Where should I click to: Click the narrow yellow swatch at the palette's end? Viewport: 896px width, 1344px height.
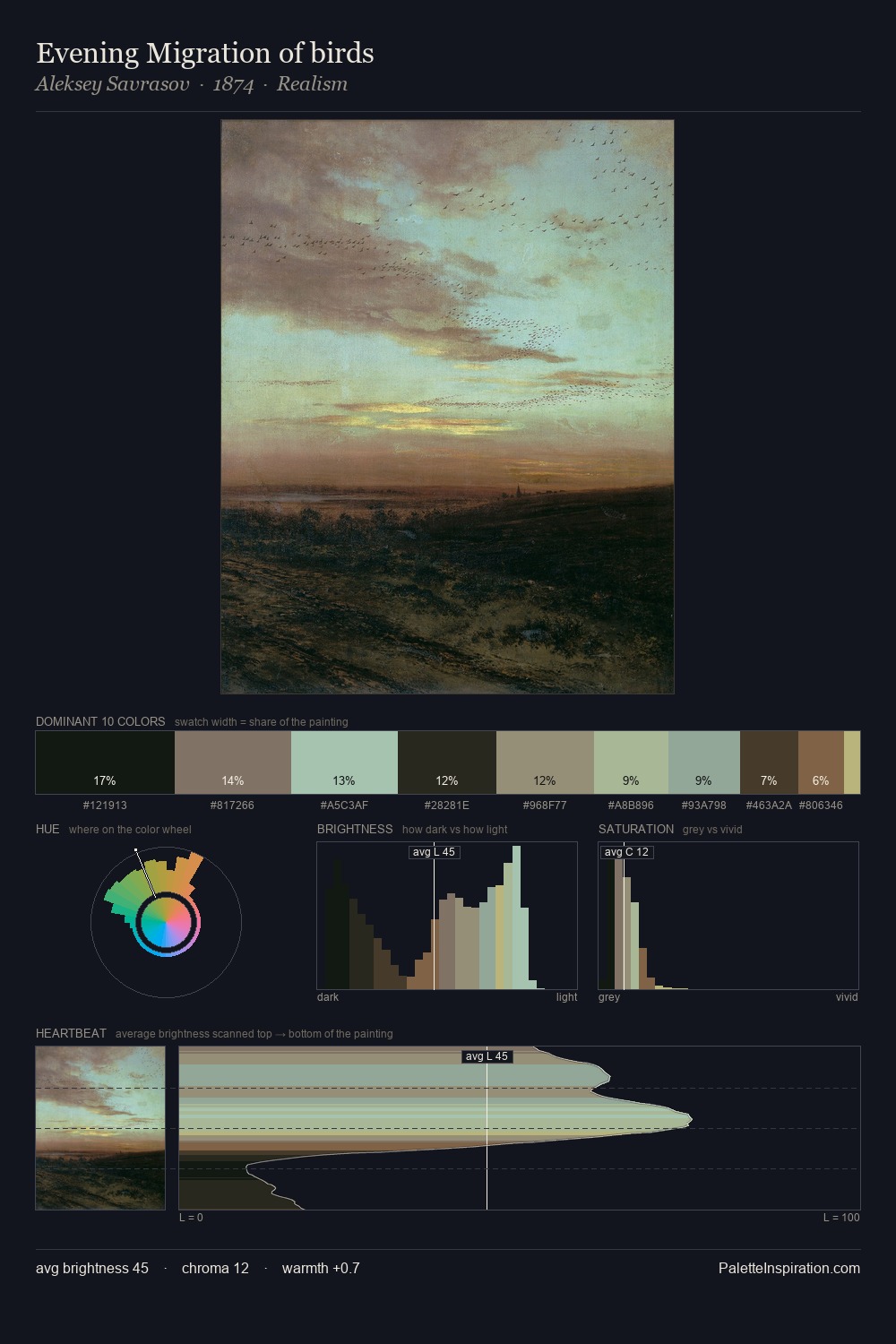tap(852, 762)
